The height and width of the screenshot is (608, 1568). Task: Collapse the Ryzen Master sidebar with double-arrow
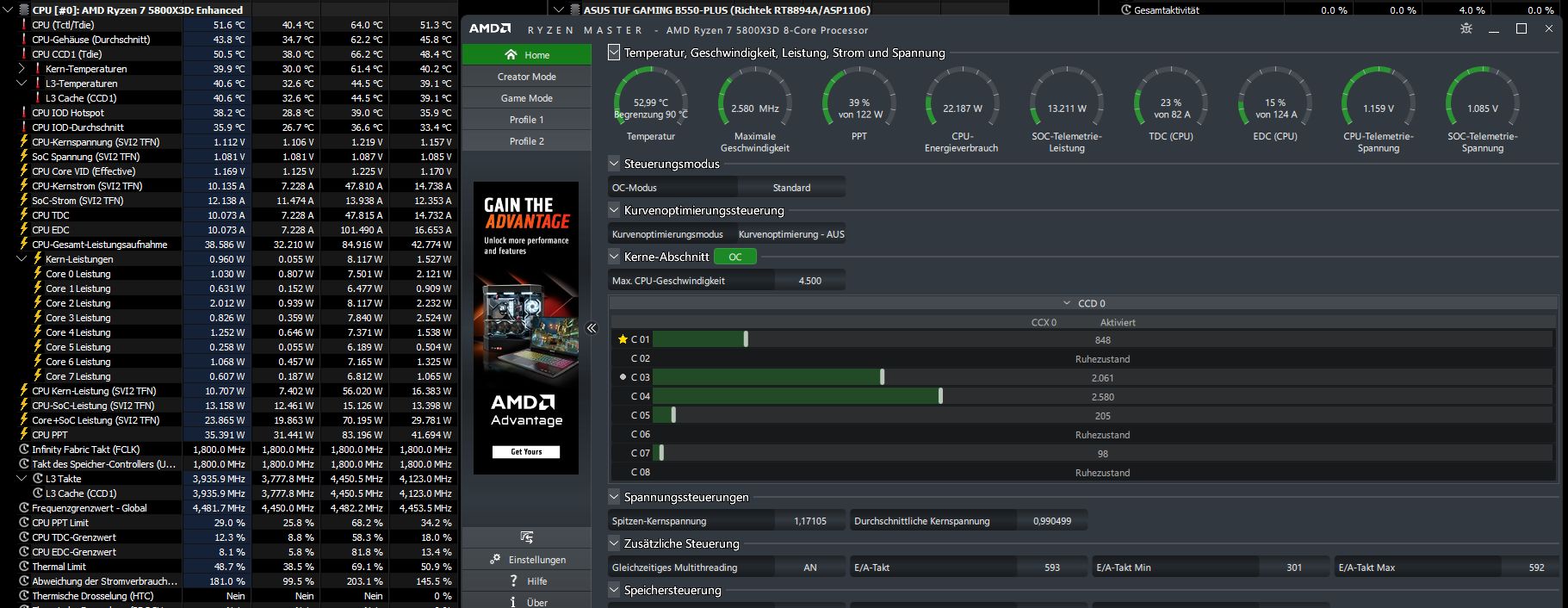coord(592,327)
